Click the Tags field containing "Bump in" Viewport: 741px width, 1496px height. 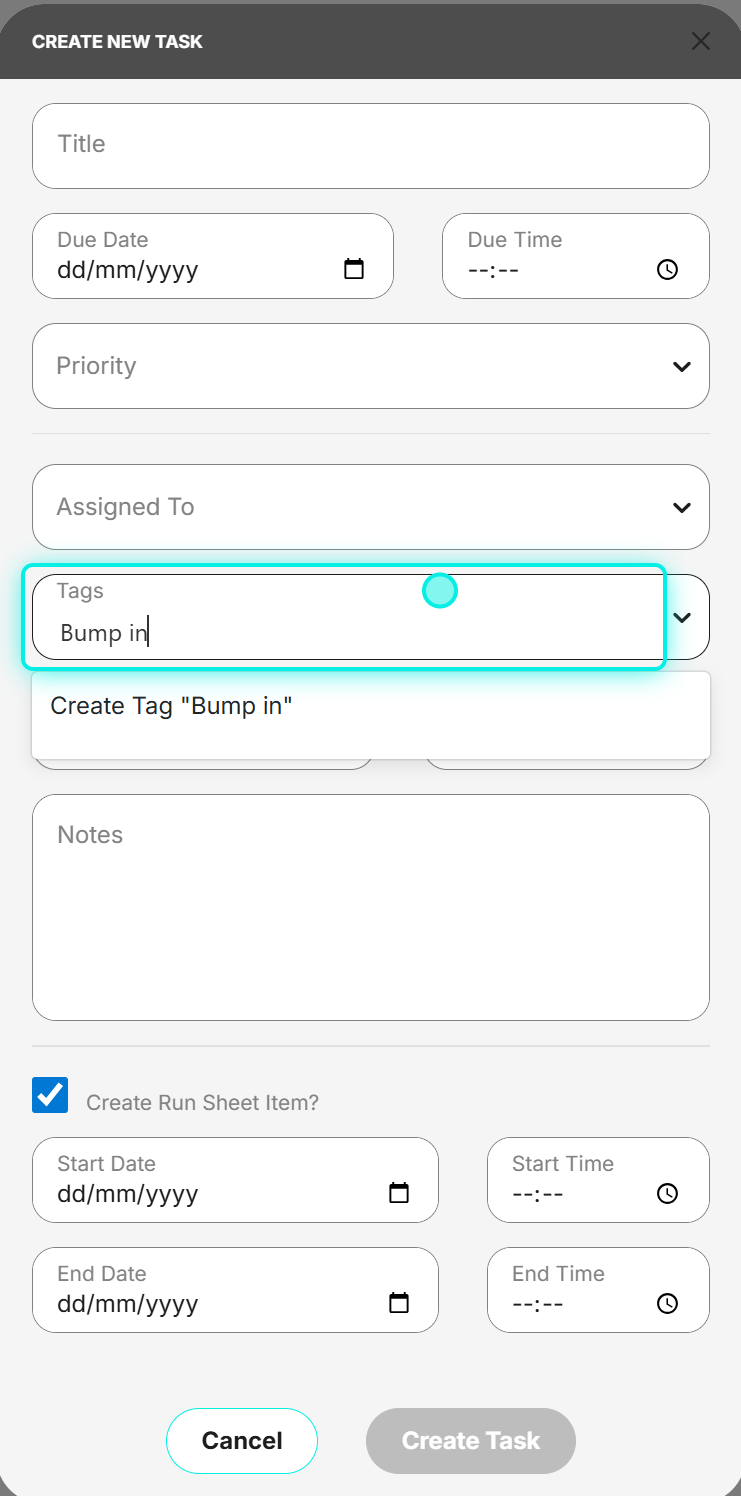(x=346, y=617)
